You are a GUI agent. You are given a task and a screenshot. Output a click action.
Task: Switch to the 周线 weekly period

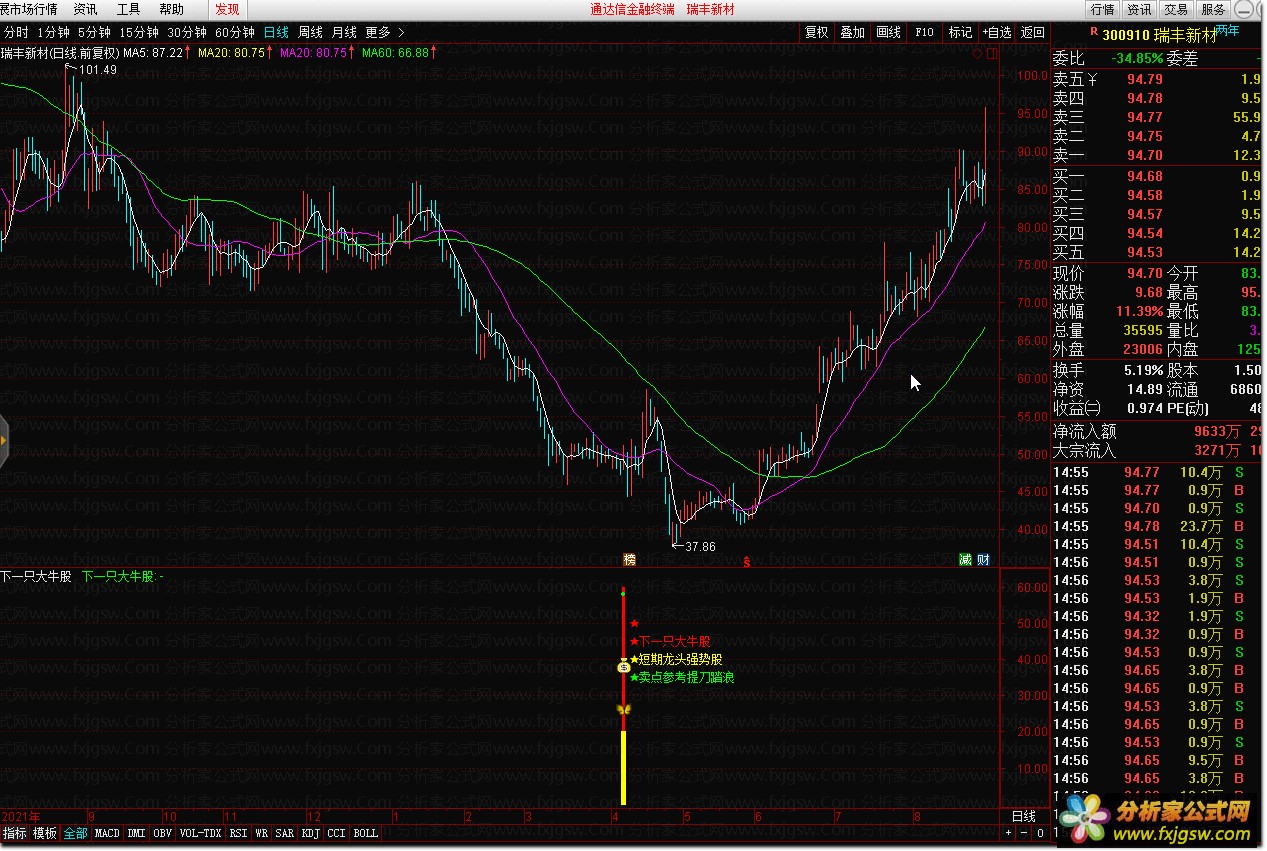(x=310, y=32)
